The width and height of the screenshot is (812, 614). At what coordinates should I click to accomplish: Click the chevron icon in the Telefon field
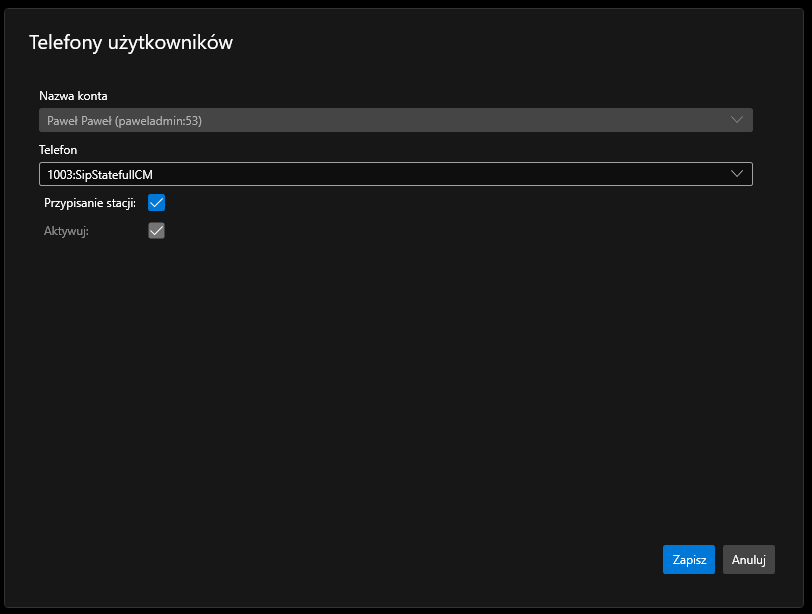[737, 174]
